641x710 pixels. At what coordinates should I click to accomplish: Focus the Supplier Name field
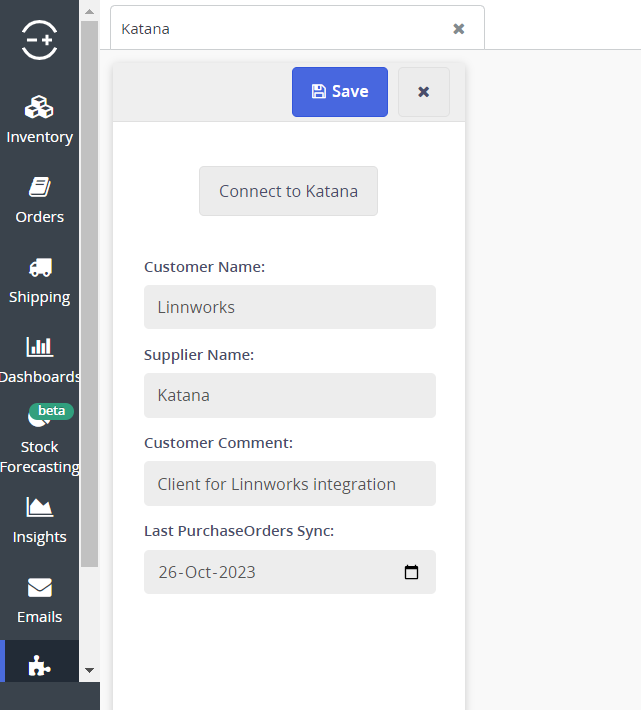click(x=289, y=395)
